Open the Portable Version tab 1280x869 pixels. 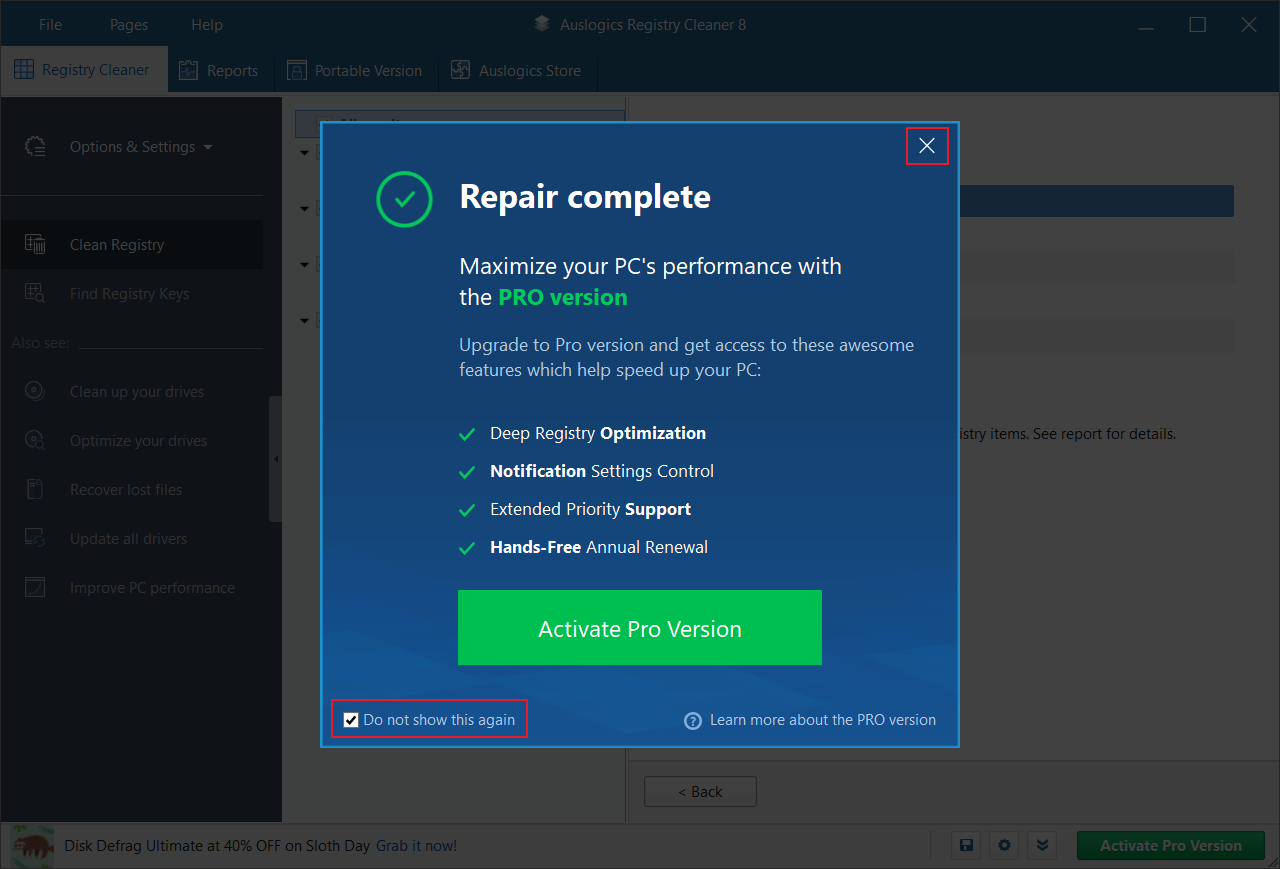click(355, 70)
